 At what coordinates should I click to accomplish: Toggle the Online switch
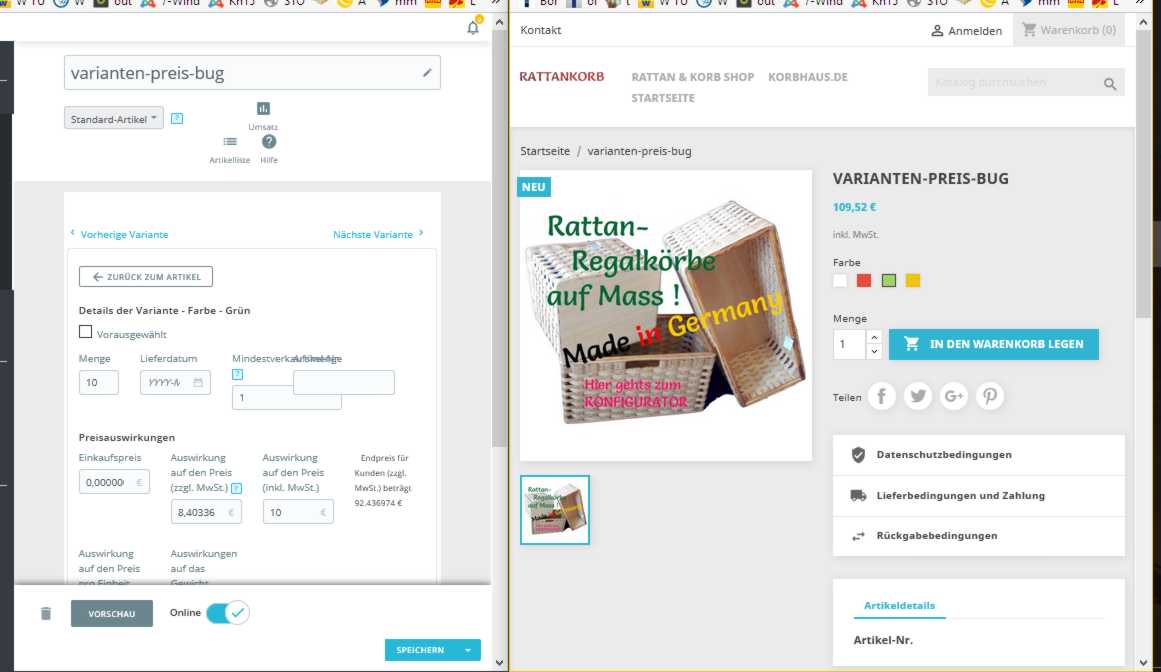(x=227, y=613)
